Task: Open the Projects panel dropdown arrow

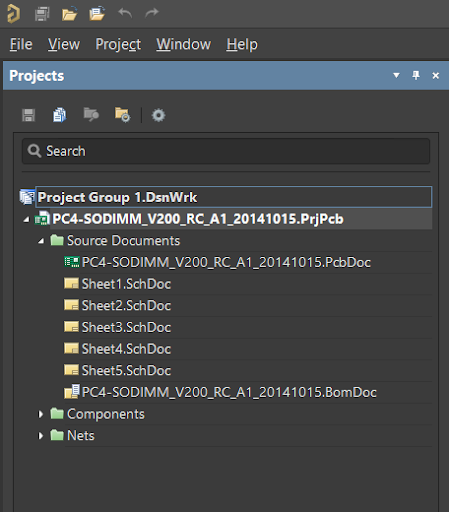Action: click(x=396, y=75)
